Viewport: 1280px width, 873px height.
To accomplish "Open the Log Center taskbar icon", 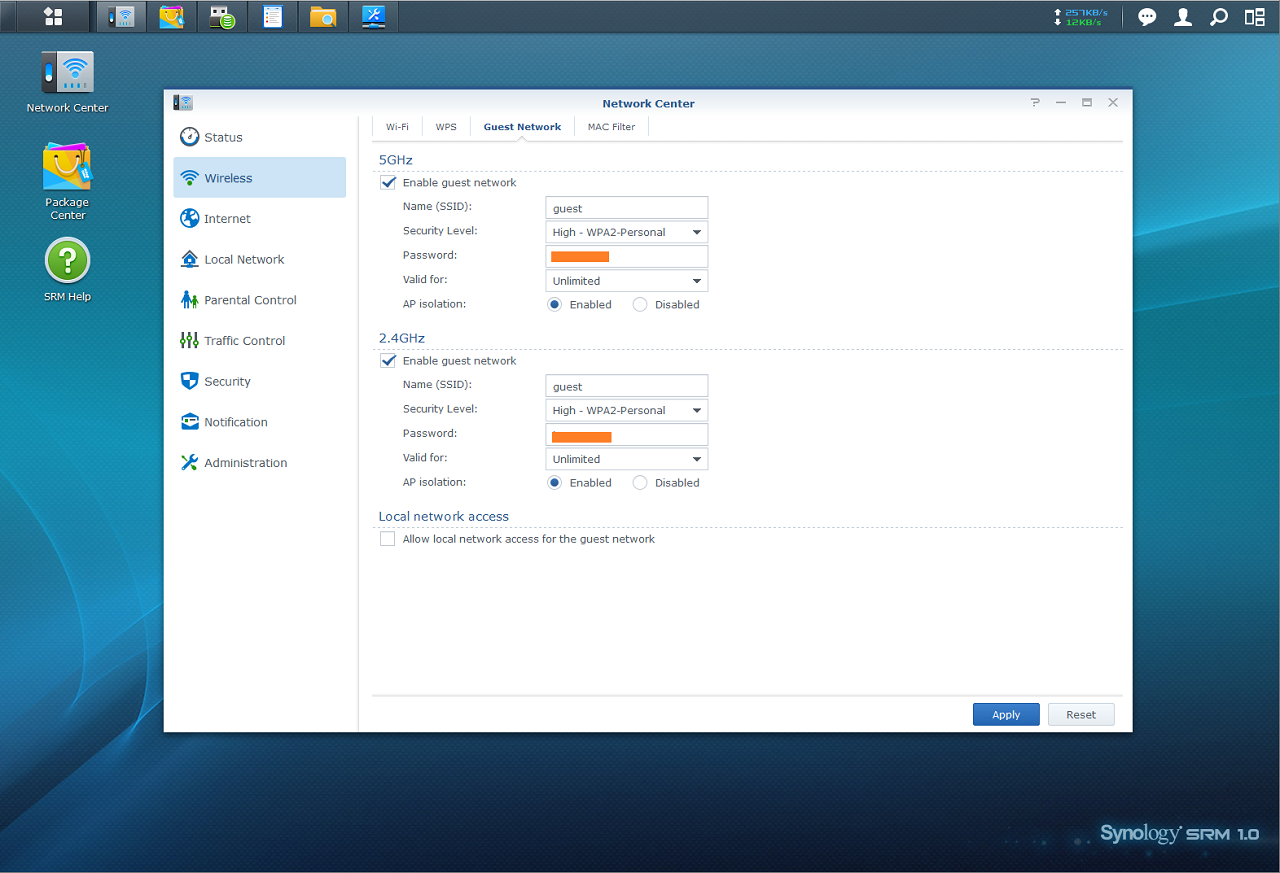I will coord(272,17).
